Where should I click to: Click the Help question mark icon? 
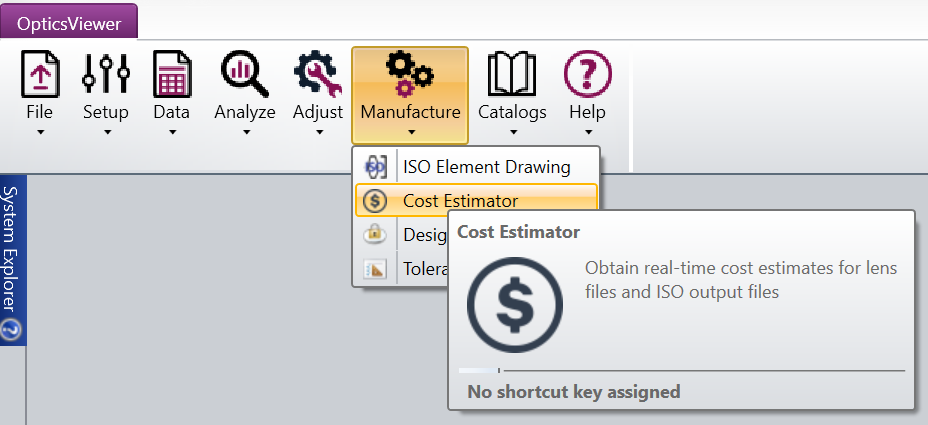tap(588, 75)
